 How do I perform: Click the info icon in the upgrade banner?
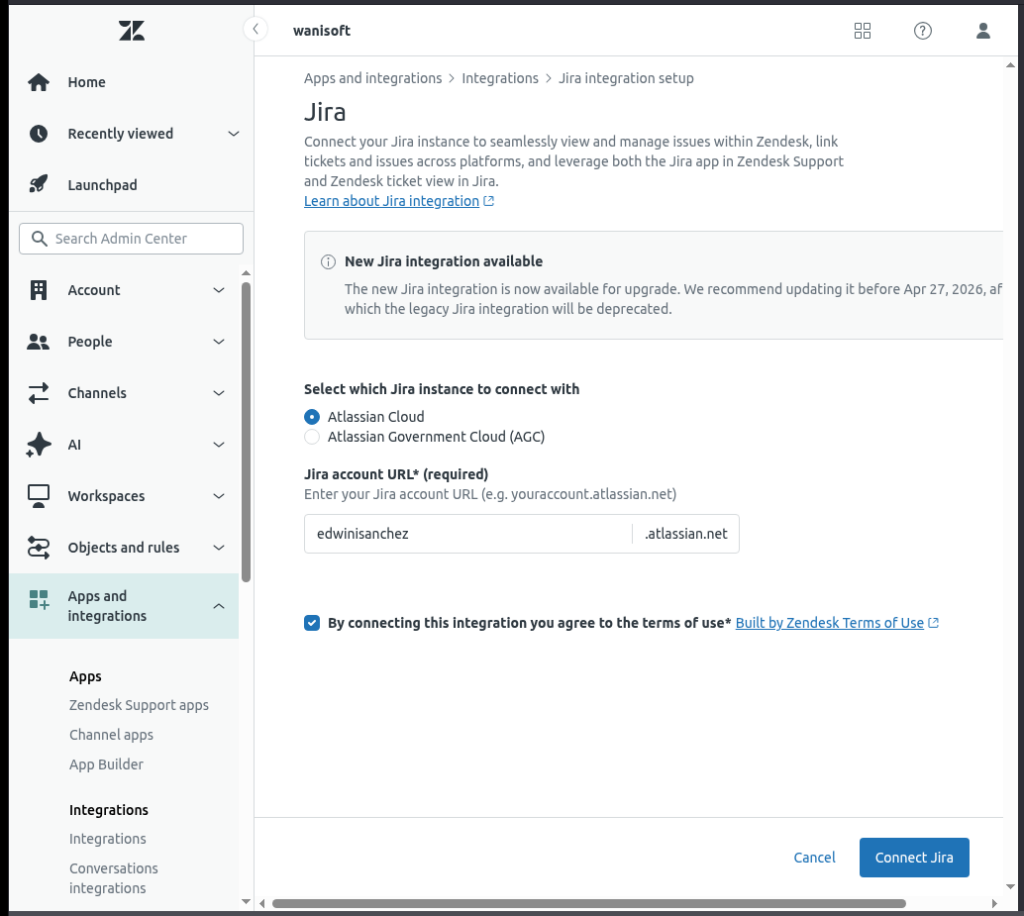pos(326,261)
